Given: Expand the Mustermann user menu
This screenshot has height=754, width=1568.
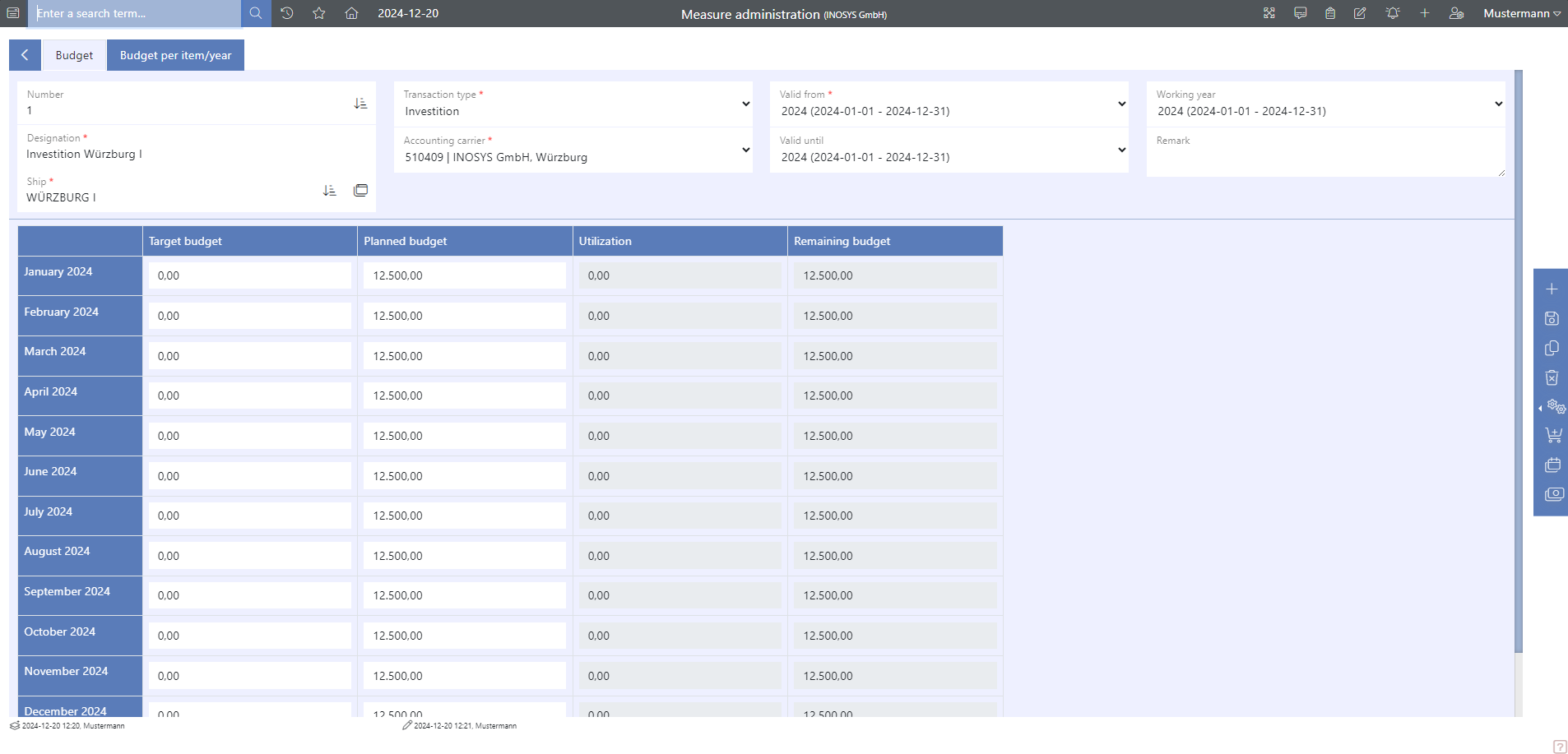Looking at the screenshot, I should click(x=1521, y=13).
